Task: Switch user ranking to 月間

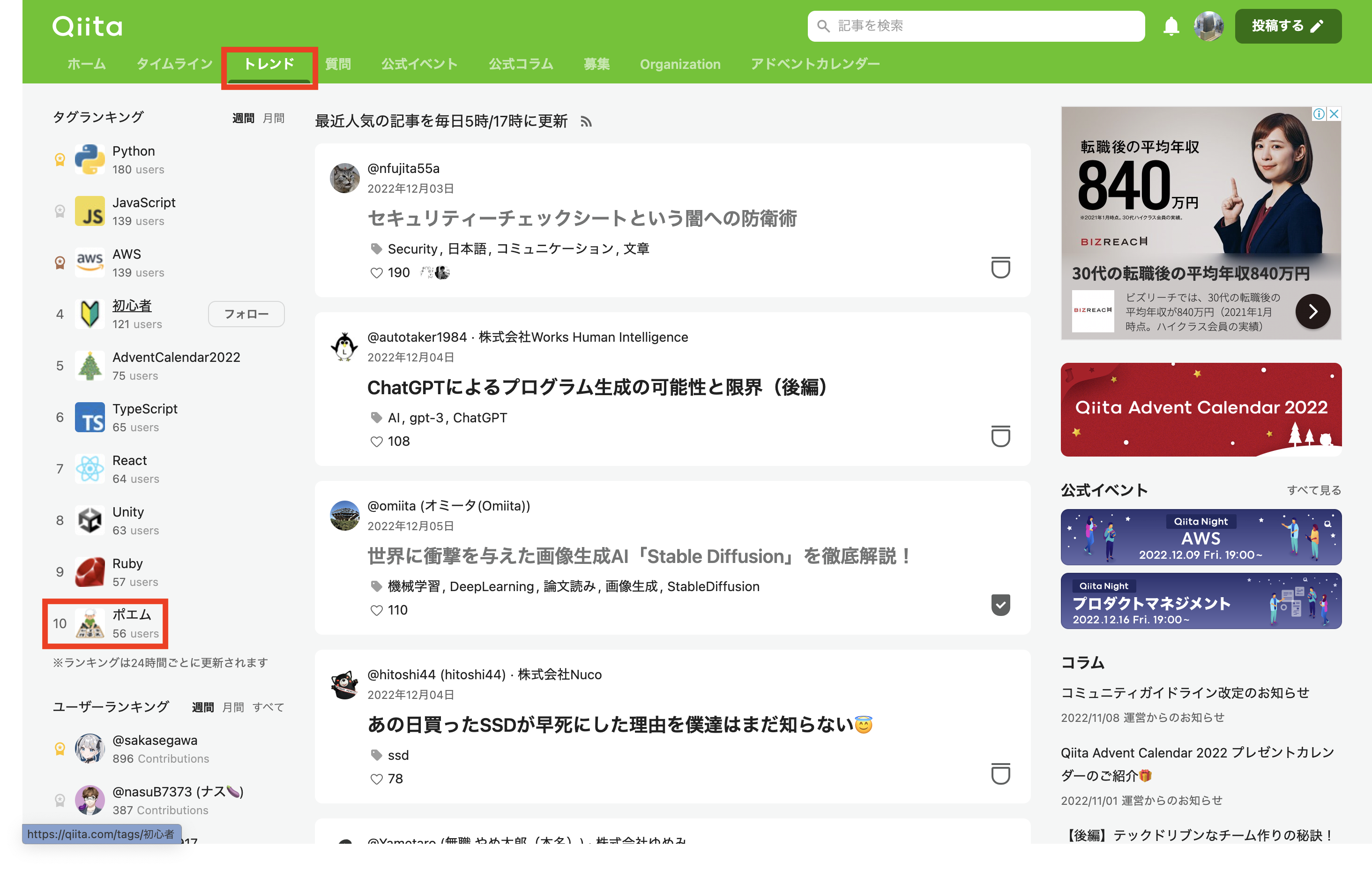Action: (233, 707)
